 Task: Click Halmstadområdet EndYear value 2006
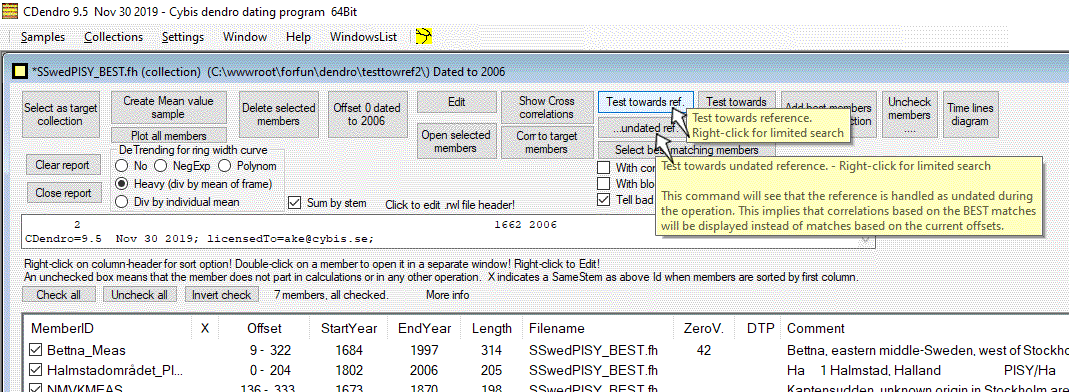[x=424, y=371]
